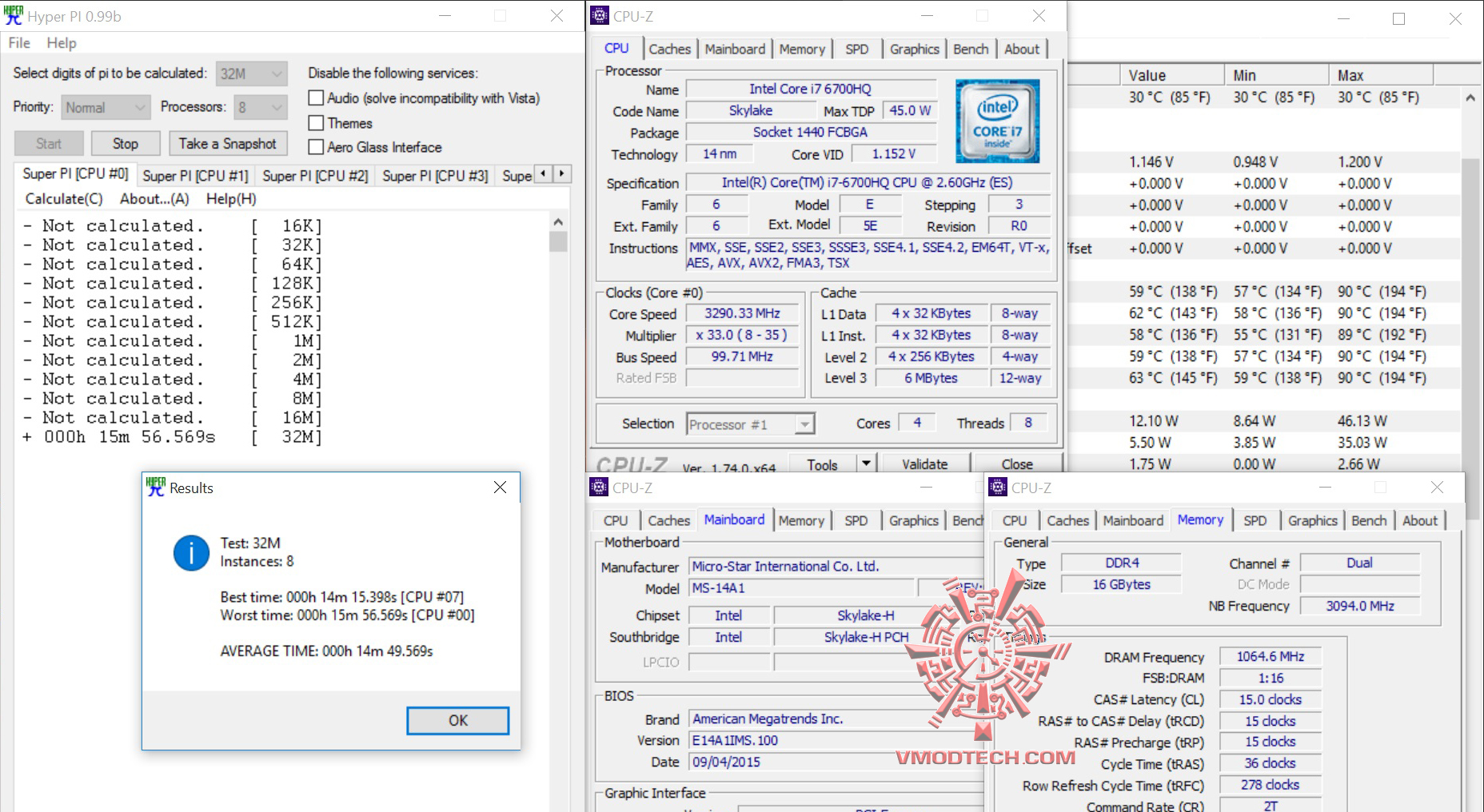Open the Calculate(C) menu
The height and width of the screenshot is (812, 1484).
pos(64,199)
